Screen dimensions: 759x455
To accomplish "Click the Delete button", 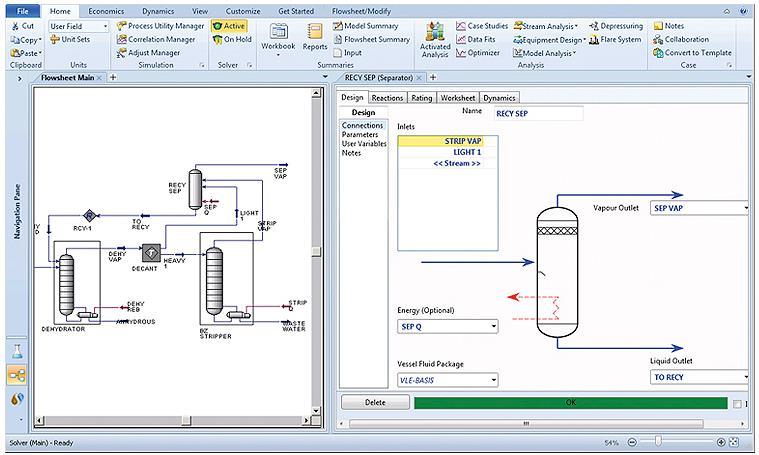I will click(x=375, y=402).
